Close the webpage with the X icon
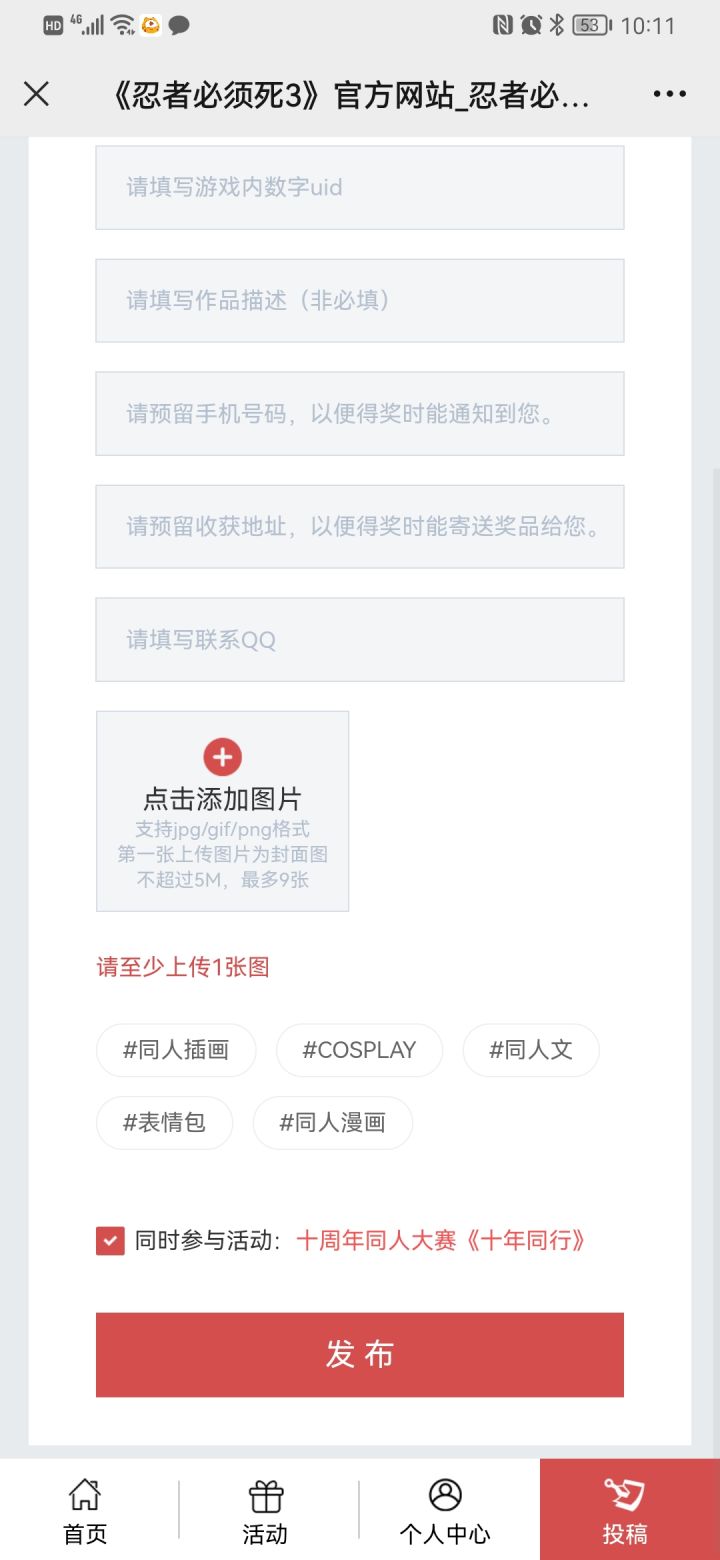 pyautogui.click(x=36, y=94)
